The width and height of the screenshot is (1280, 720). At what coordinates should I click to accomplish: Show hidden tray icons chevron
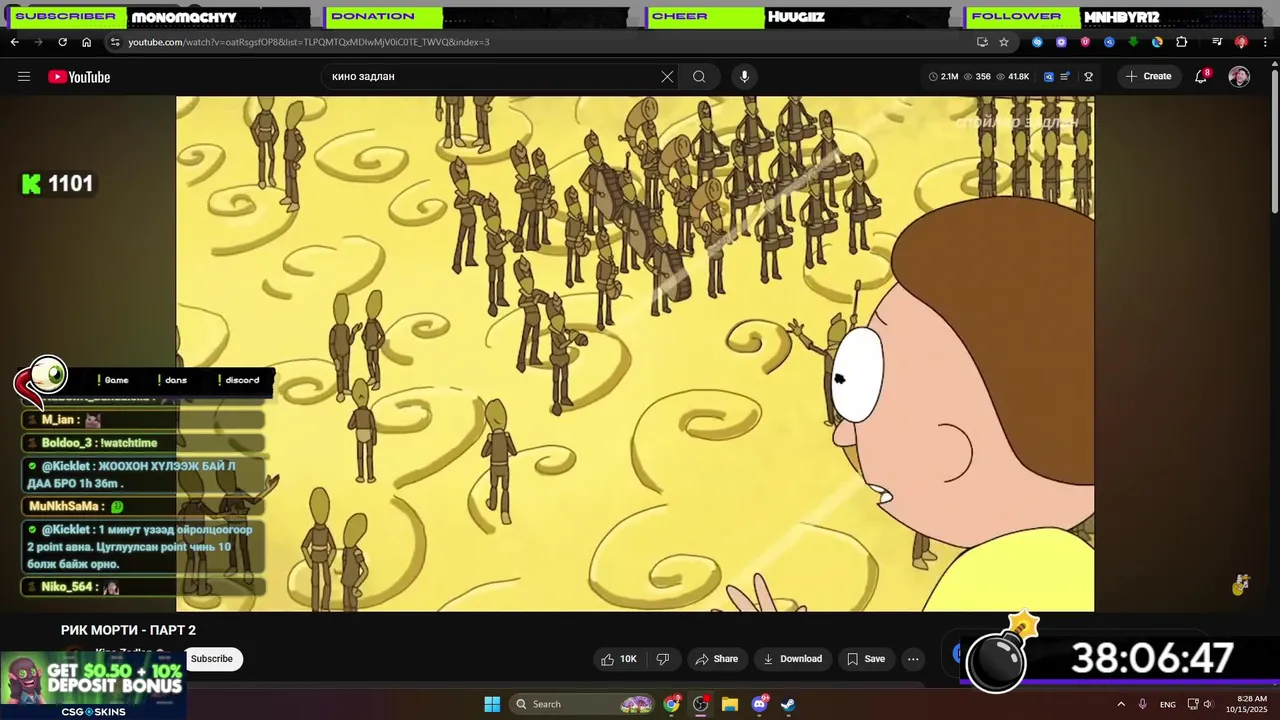coord(1121,704)
